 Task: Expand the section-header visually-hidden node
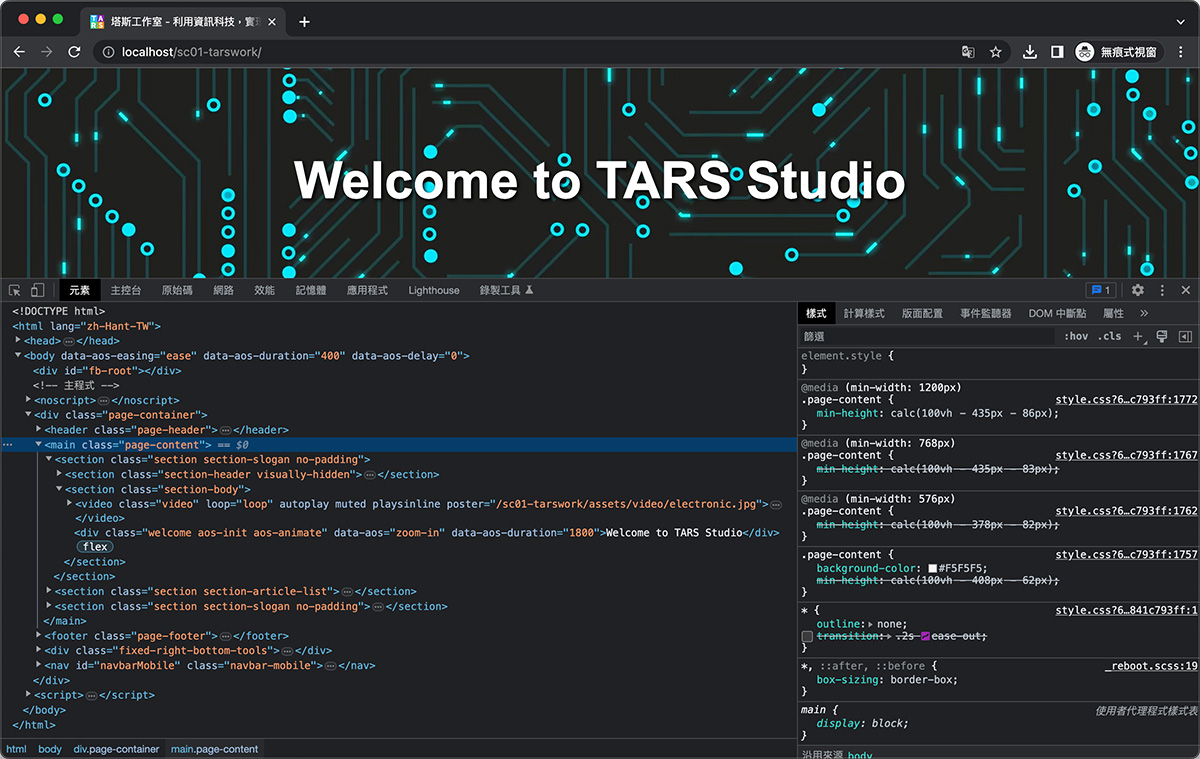point(59,474)
